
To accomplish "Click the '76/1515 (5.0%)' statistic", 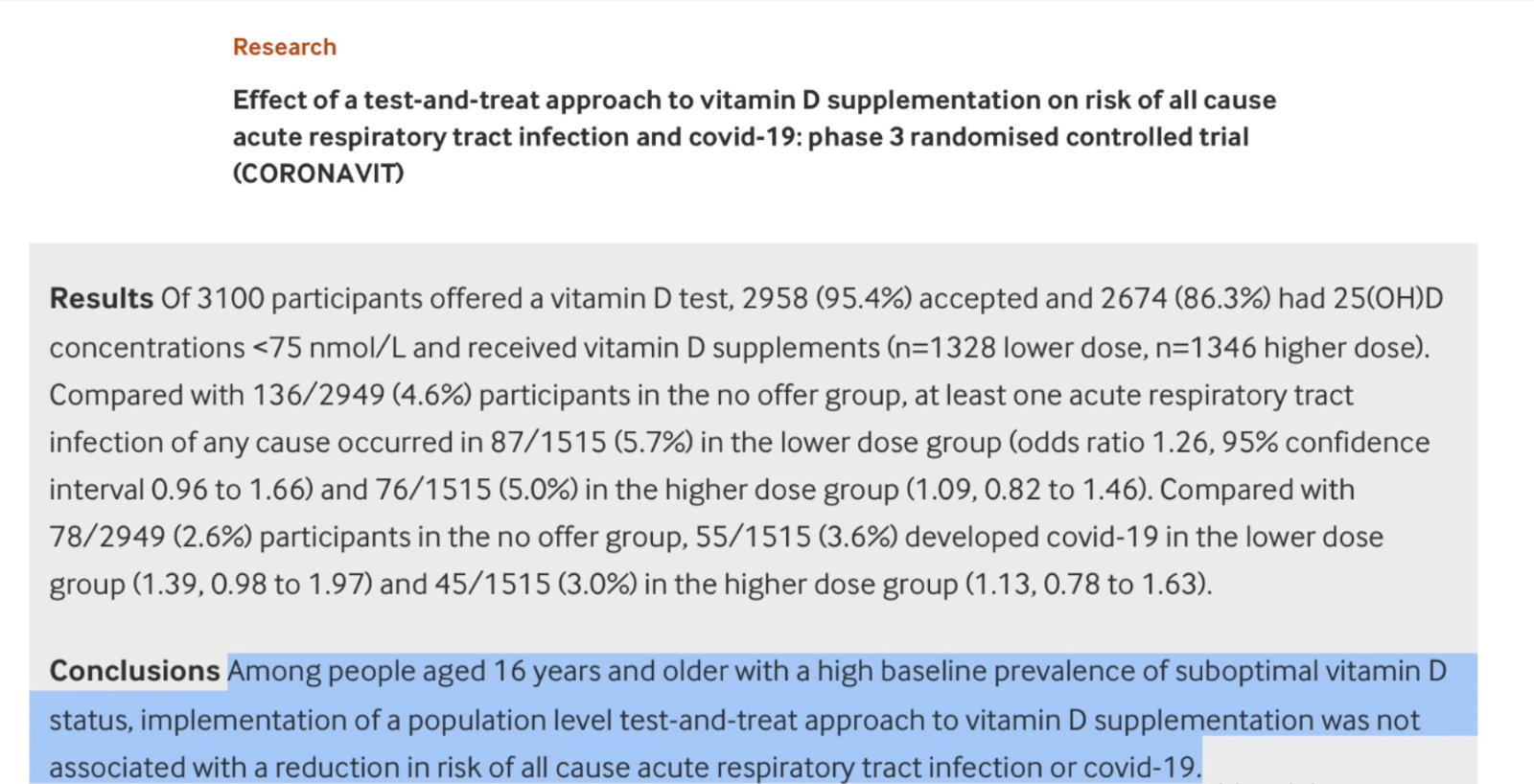I will [476, 489].
